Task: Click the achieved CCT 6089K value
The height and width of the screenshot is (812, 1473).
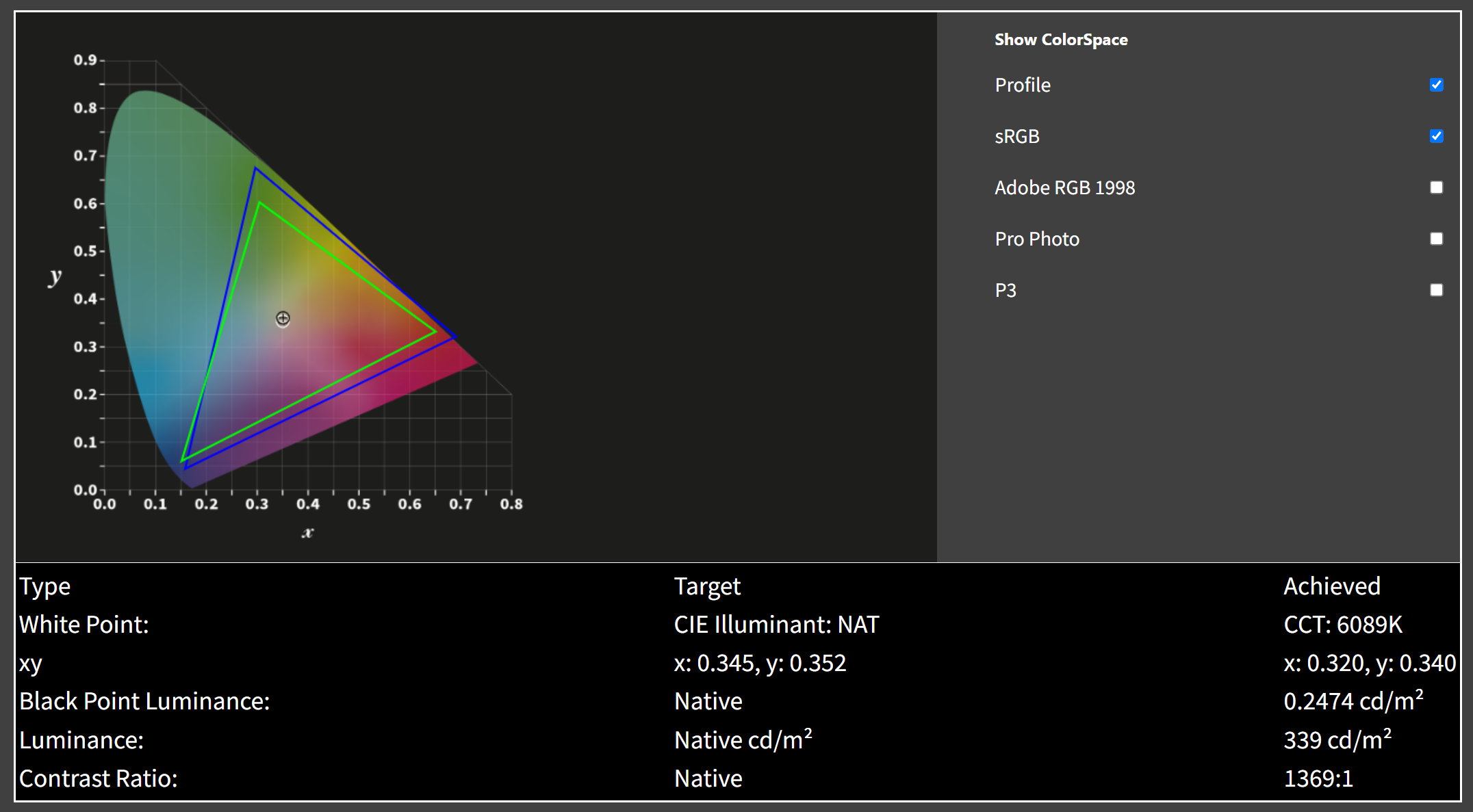Action: tap(1342, 625)
